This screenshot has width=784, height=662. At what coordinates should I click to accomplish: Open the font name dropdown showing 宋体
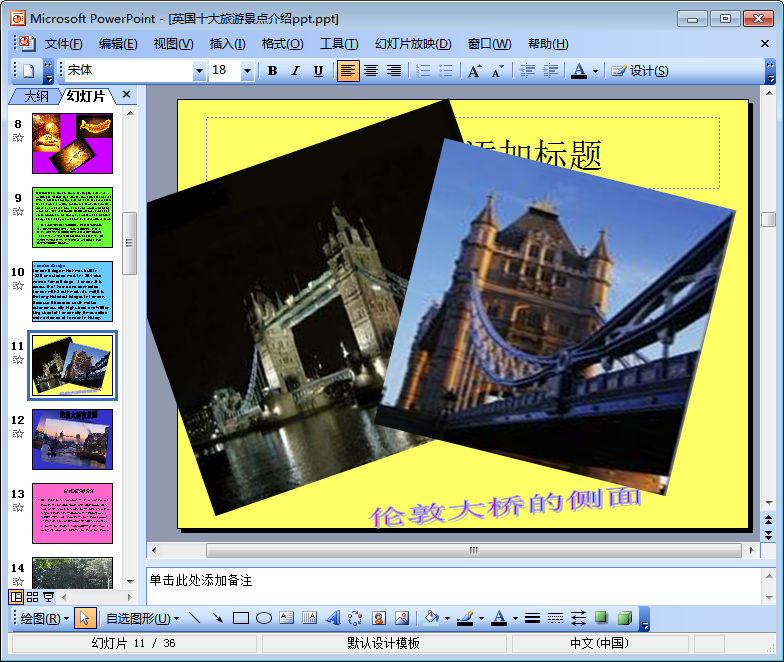(x=199, y=71)
